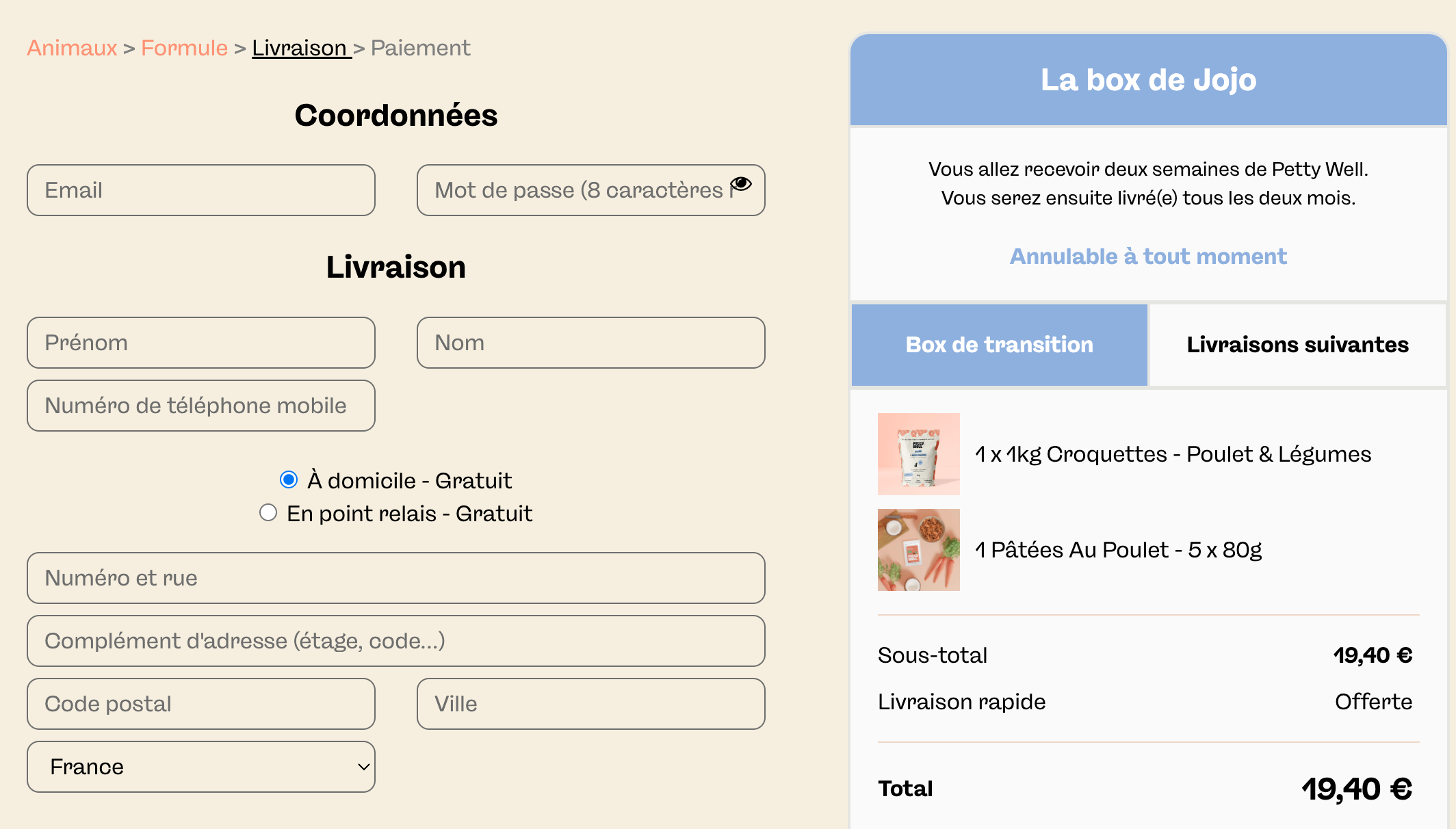The image size is (1456, 829).
Task: Switch to Livraisons suivantes tab
Action: (x=1298, y=345)
